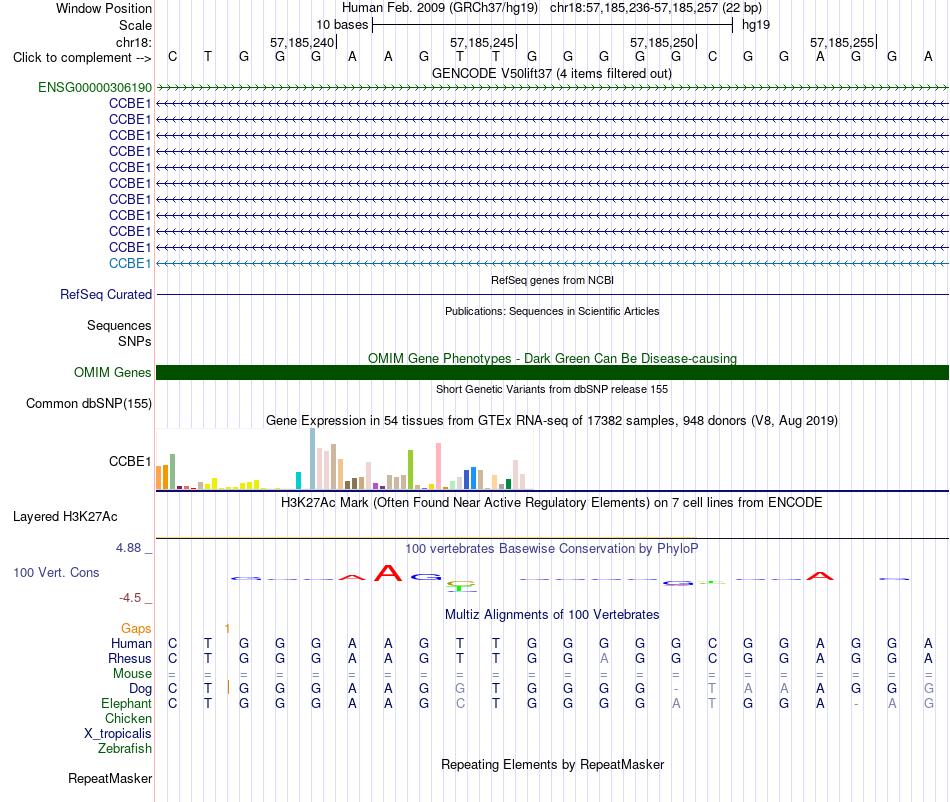
Task: Click the orange gap count 1 in Gaps row
Action: click(x=227, y=629)
